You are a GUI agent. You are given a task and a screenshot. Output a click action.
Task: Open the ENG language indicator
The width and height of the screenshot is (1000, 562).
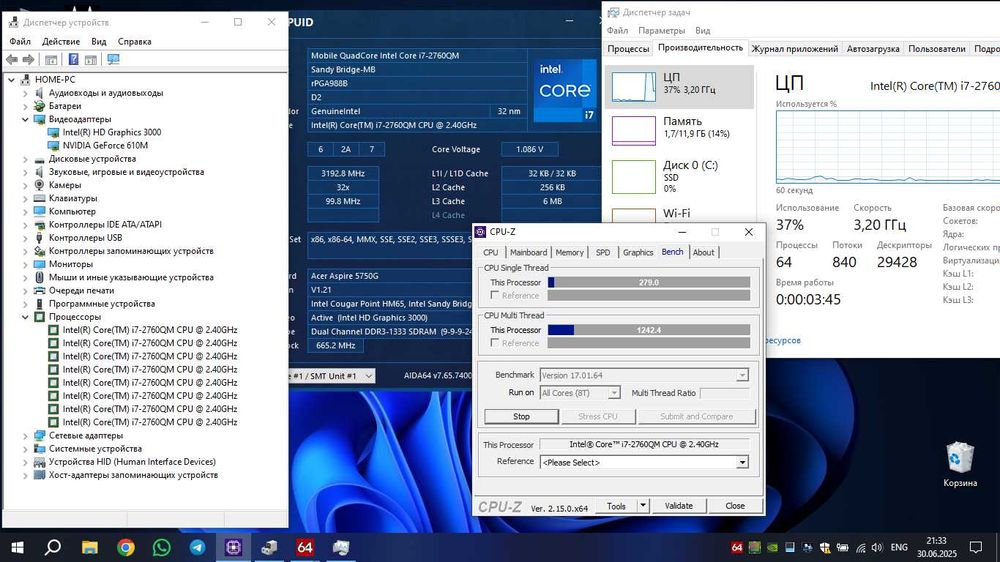coord(899,547)
